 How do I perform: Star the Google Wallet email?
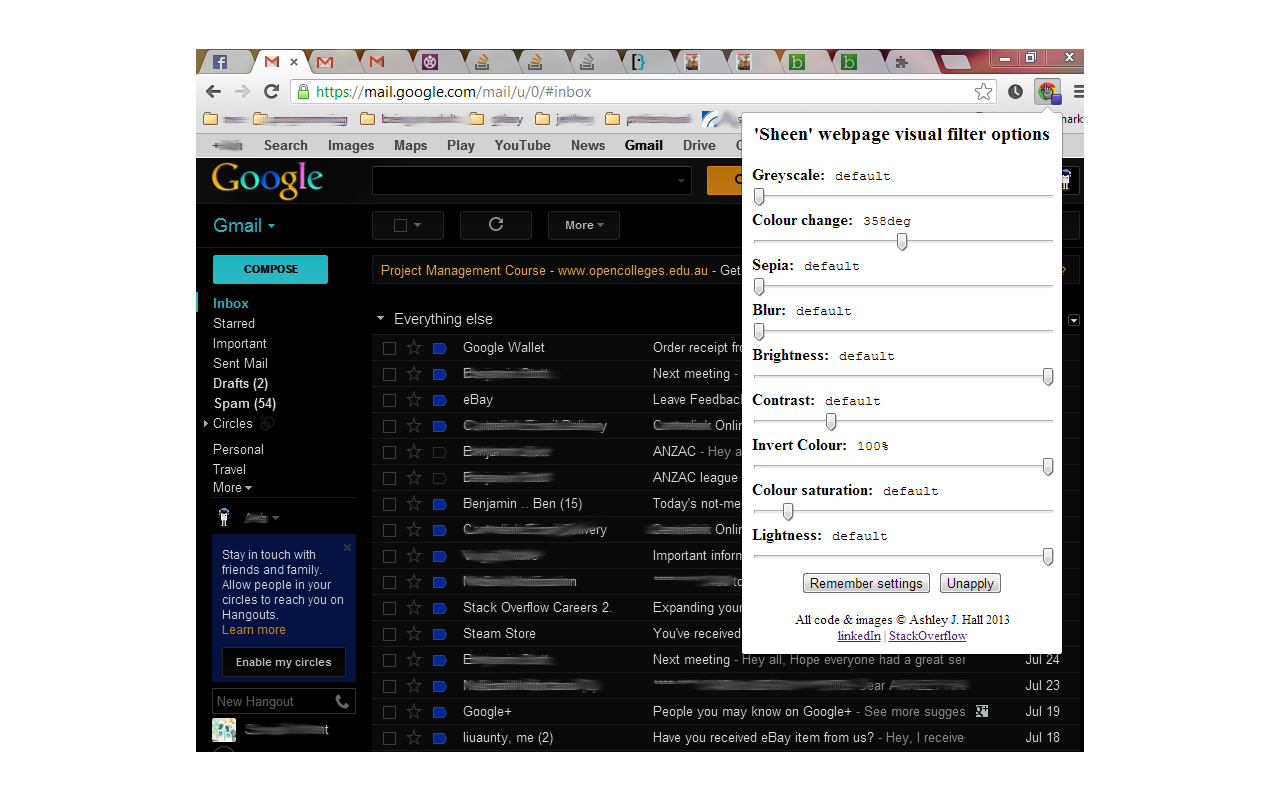point(414,348)
